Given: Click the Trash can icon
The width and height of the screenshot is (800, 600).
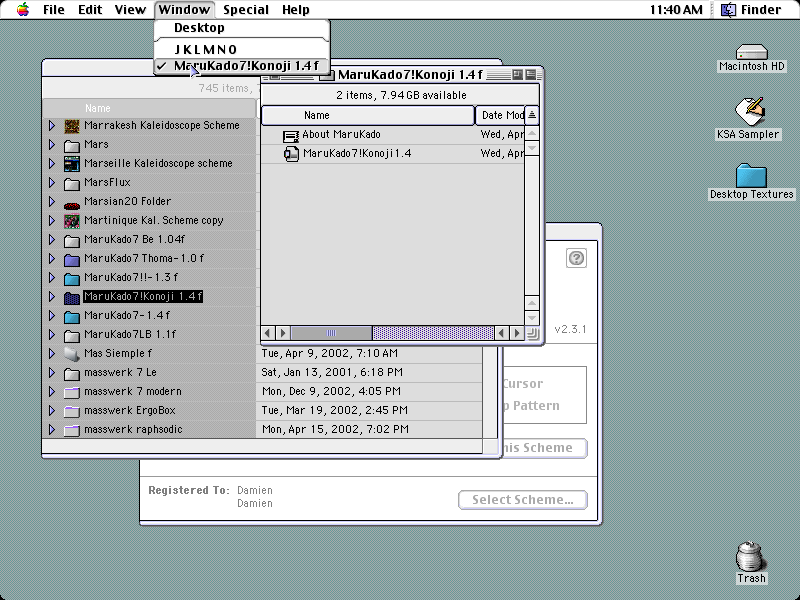Looking at the screenshot, I should (x=751, y=556).
